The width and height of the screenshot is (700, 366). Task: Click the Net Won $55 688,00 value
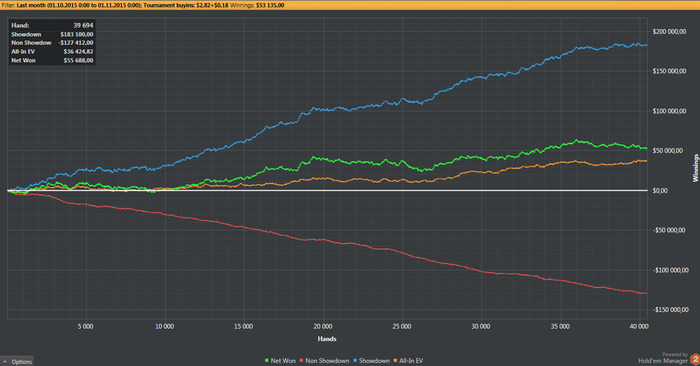click(x=78, y=60)
